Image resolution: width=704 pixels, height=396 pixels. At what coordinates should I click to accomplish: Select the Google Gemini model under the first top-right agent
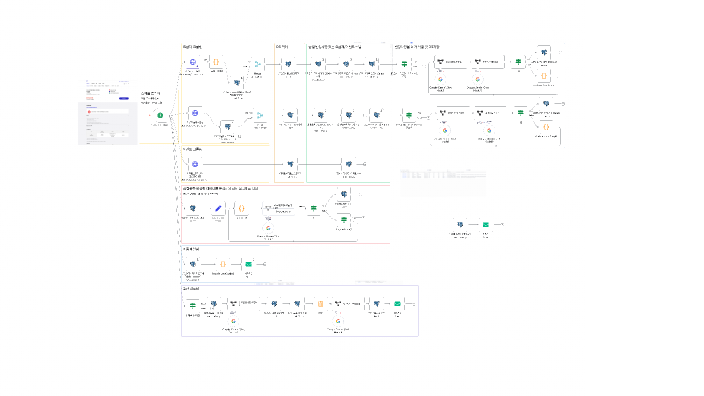point(440,79)
